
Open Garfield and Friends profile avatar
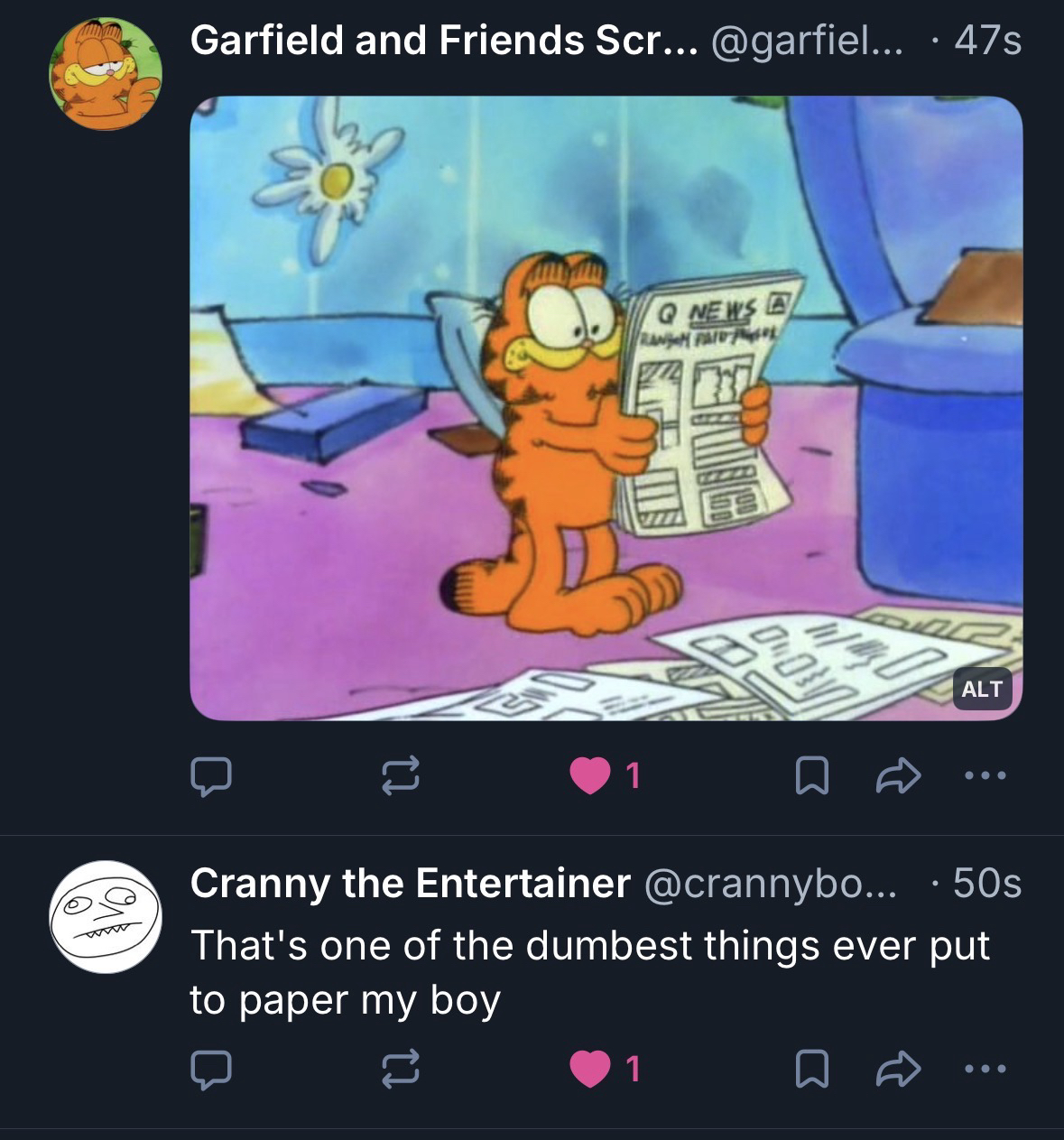105,73
